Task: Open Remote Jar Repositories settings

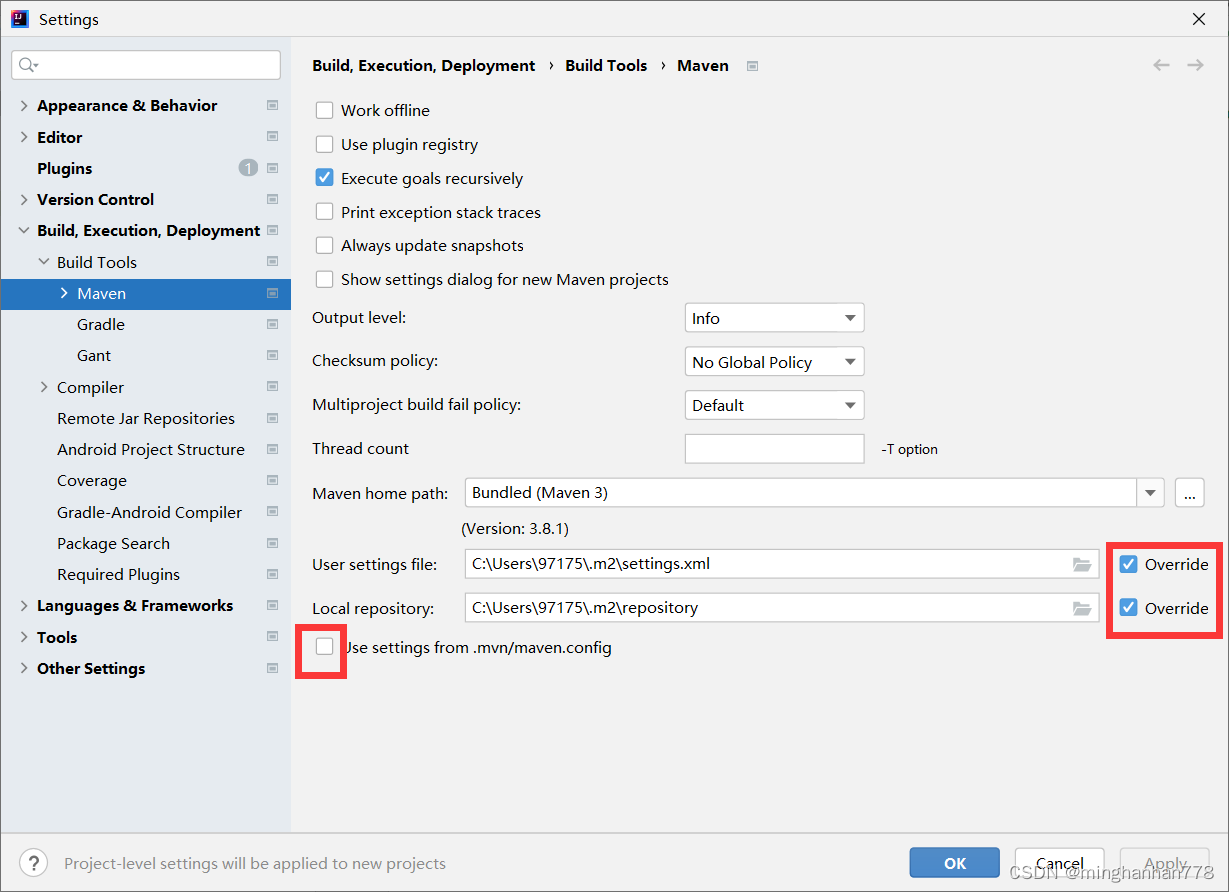Action: click(146, 418)
